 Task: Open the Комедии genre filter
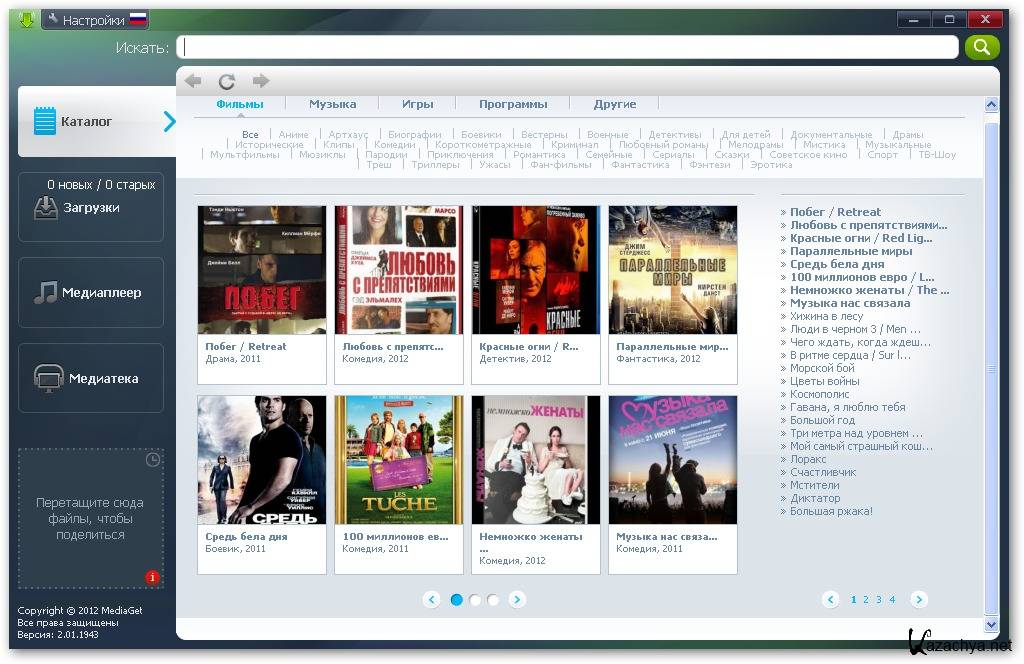point(394,145)
